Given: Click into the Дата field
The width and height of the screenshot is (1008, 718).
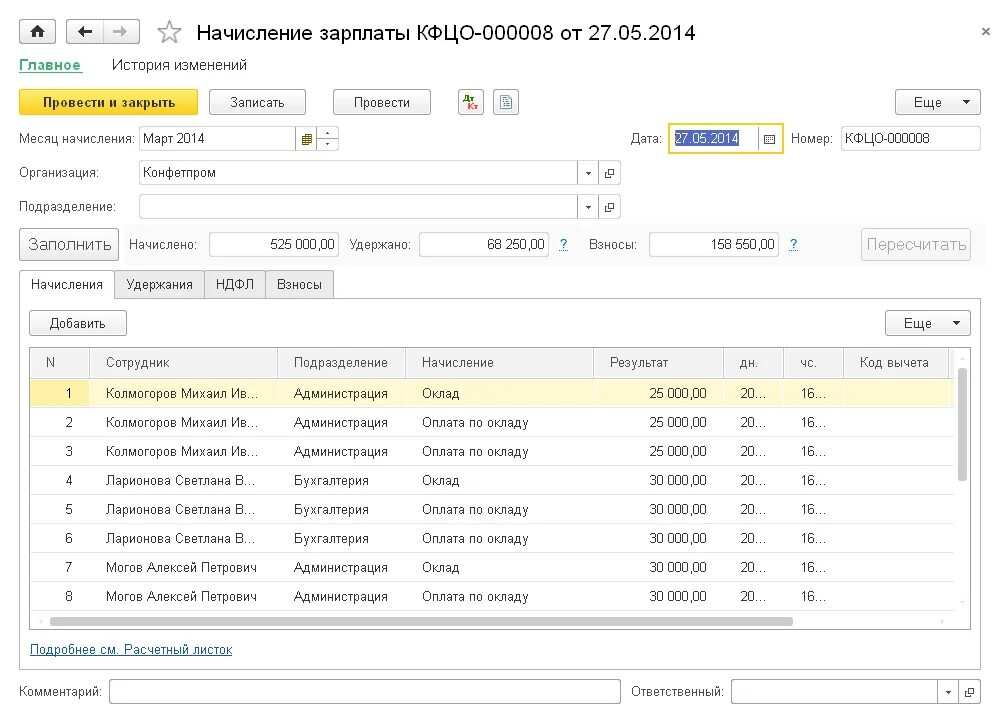Looking at the screenshot, I should pos(714,139).
